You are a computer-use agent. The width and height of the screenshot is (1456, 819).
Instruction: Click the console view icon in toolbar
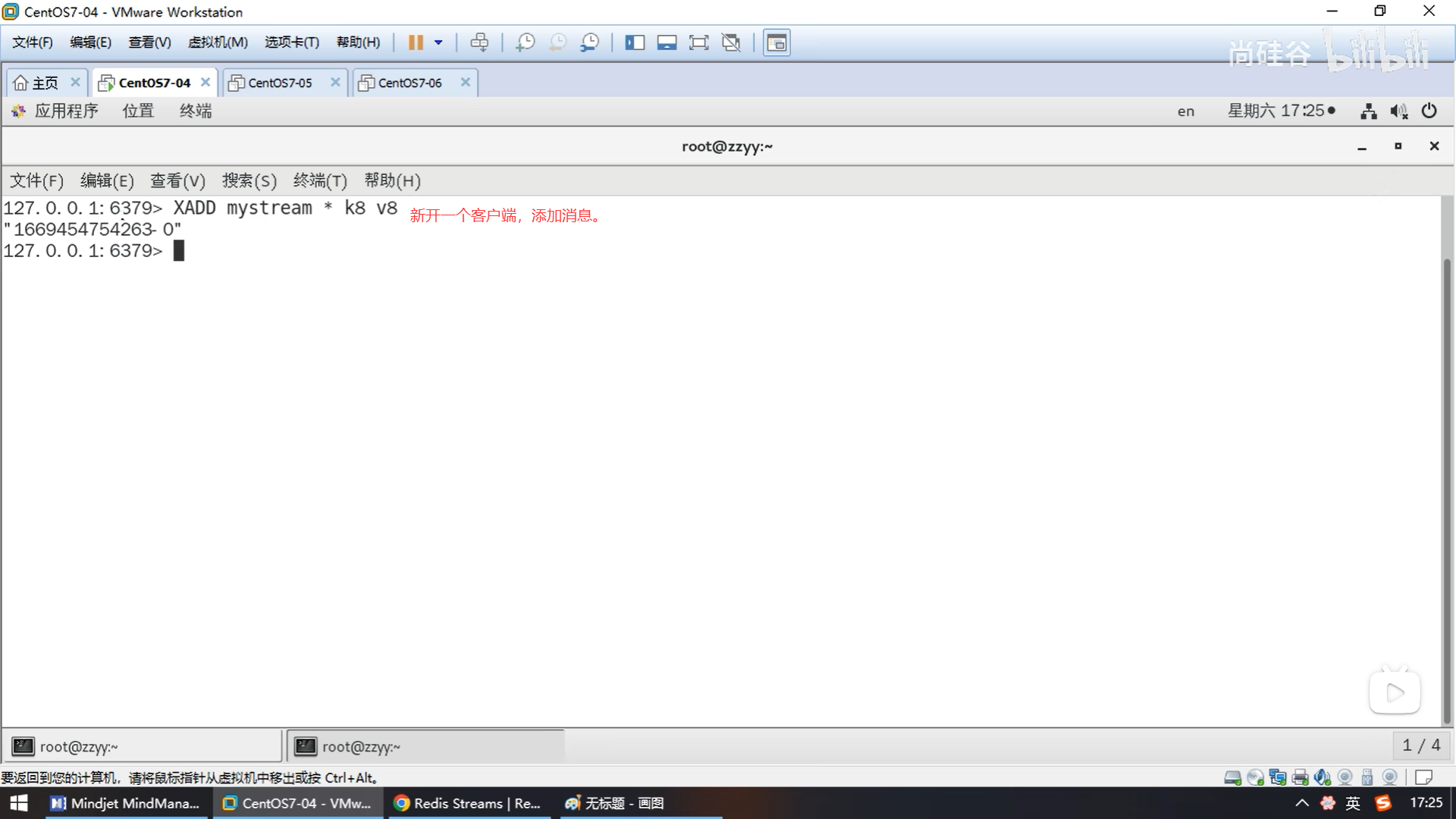(x=777, y=42)
